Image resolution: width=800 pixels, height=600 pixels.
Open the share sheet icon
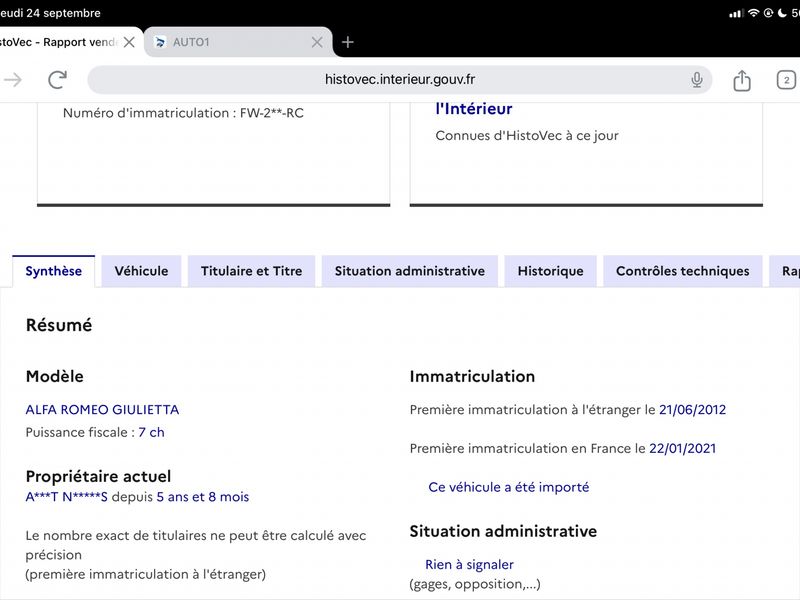click(x=742, y=80)
